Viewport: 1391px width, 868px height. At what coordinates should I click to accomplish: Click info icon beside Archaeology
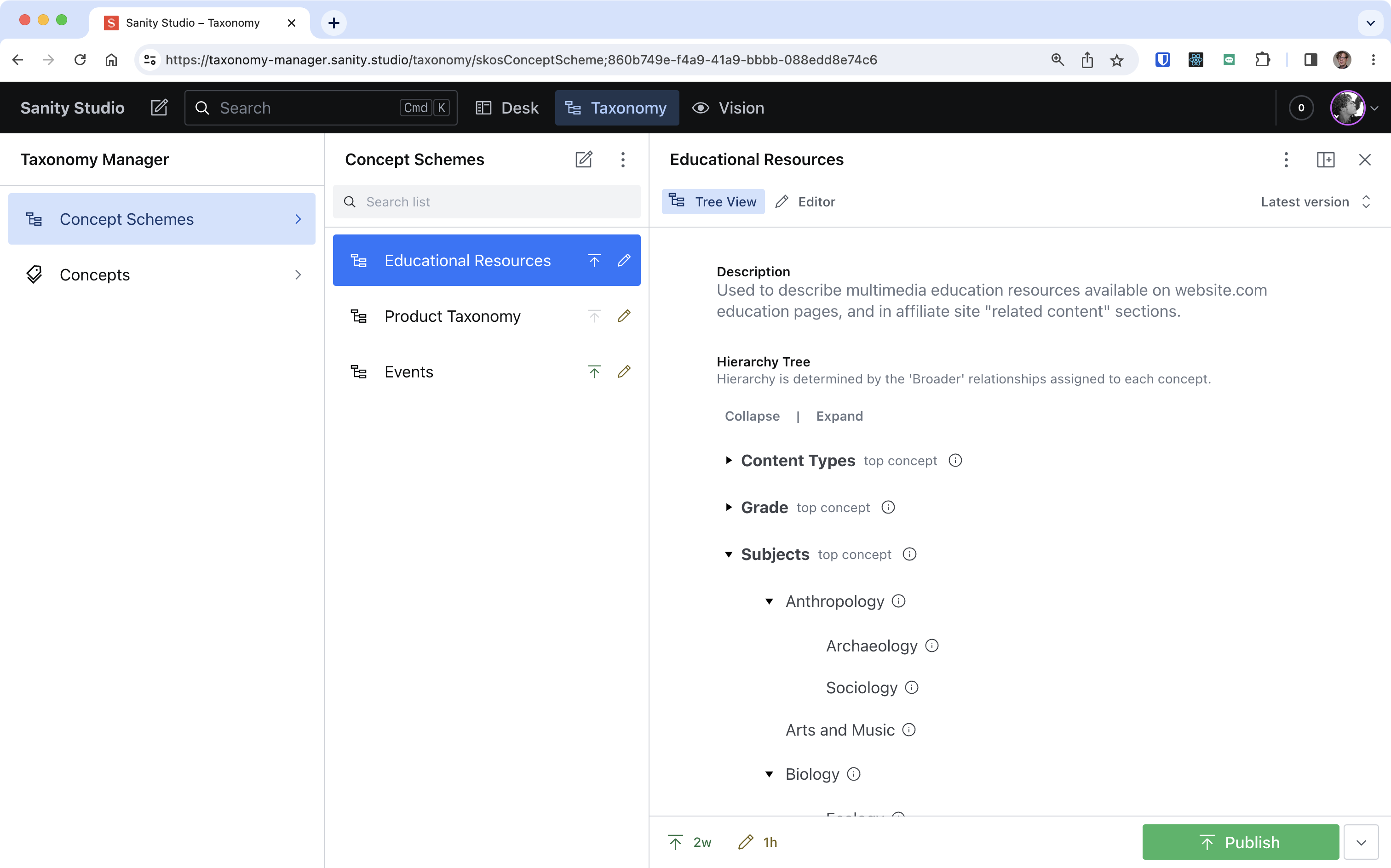(932, 646)
